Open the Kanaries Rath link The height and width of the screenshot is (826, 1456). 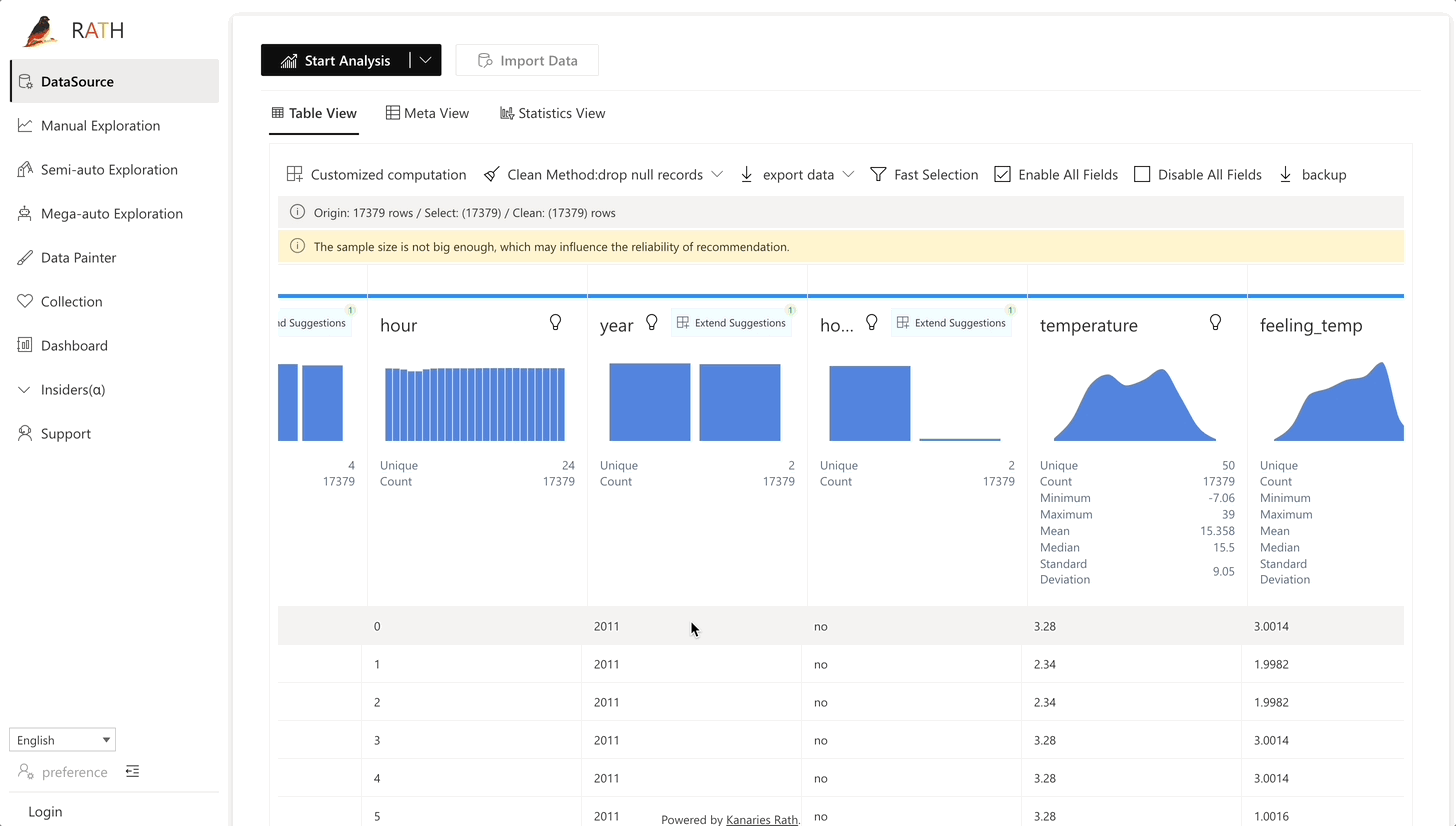click(x=761, y=820)
